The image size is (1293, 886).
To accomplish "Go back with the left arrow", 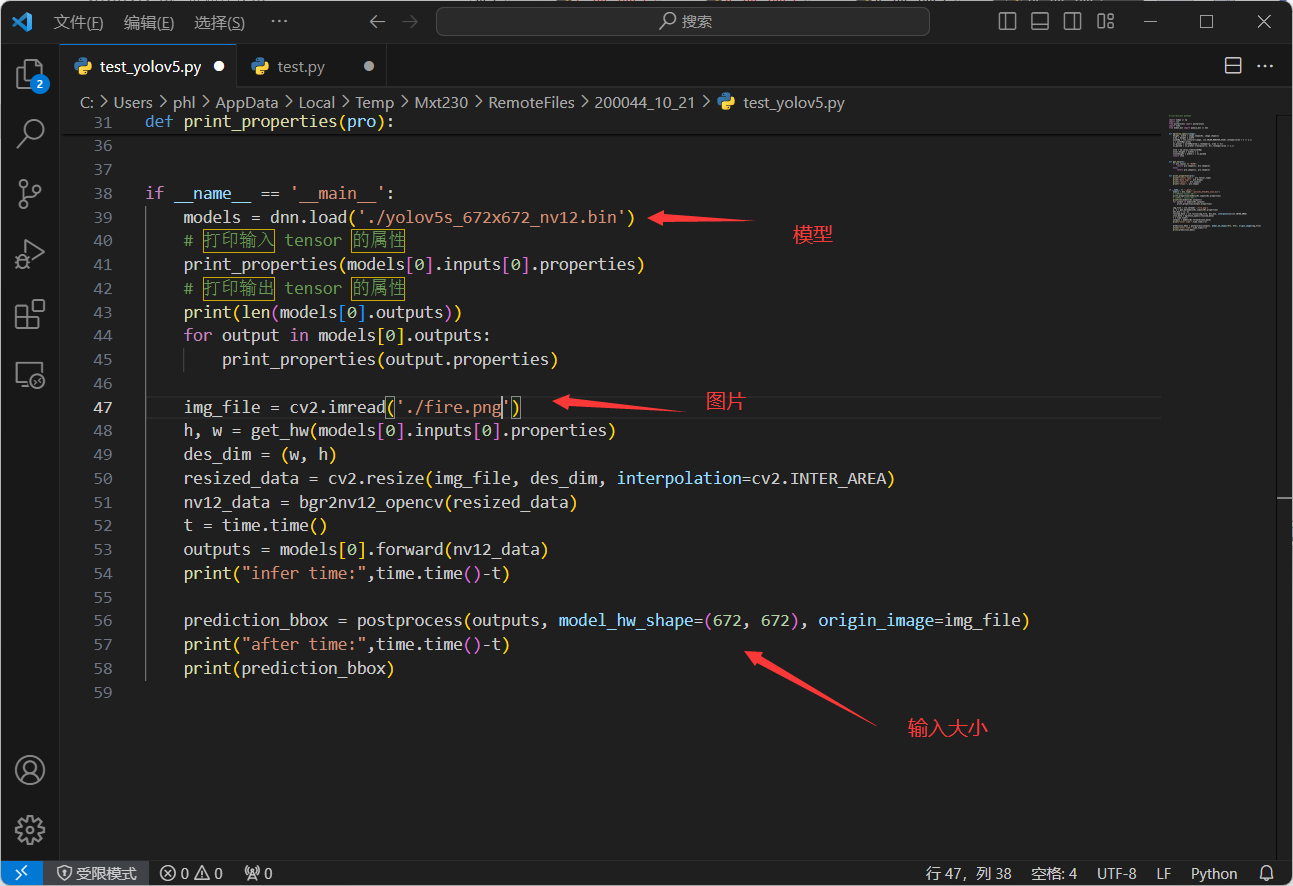I will pos(377,21).
